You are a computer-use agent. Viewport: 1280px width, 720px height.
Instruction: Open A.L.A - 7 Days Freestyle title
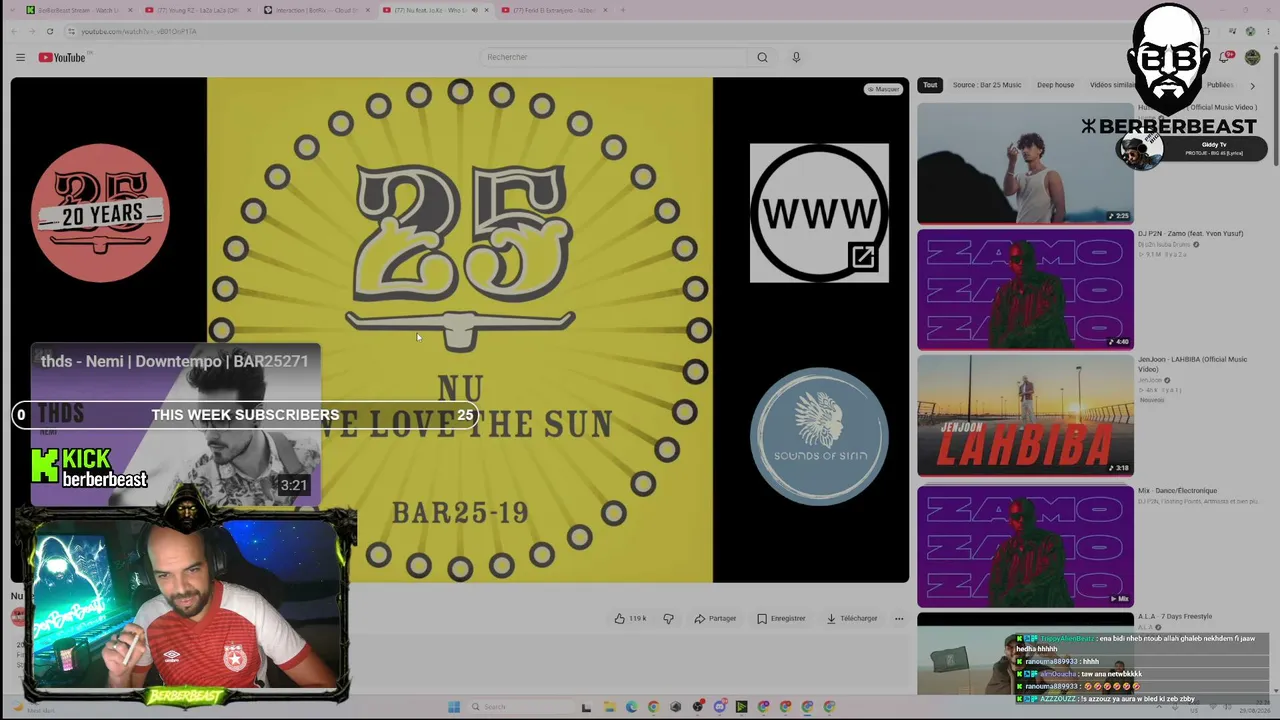[x=1175, y=617]
